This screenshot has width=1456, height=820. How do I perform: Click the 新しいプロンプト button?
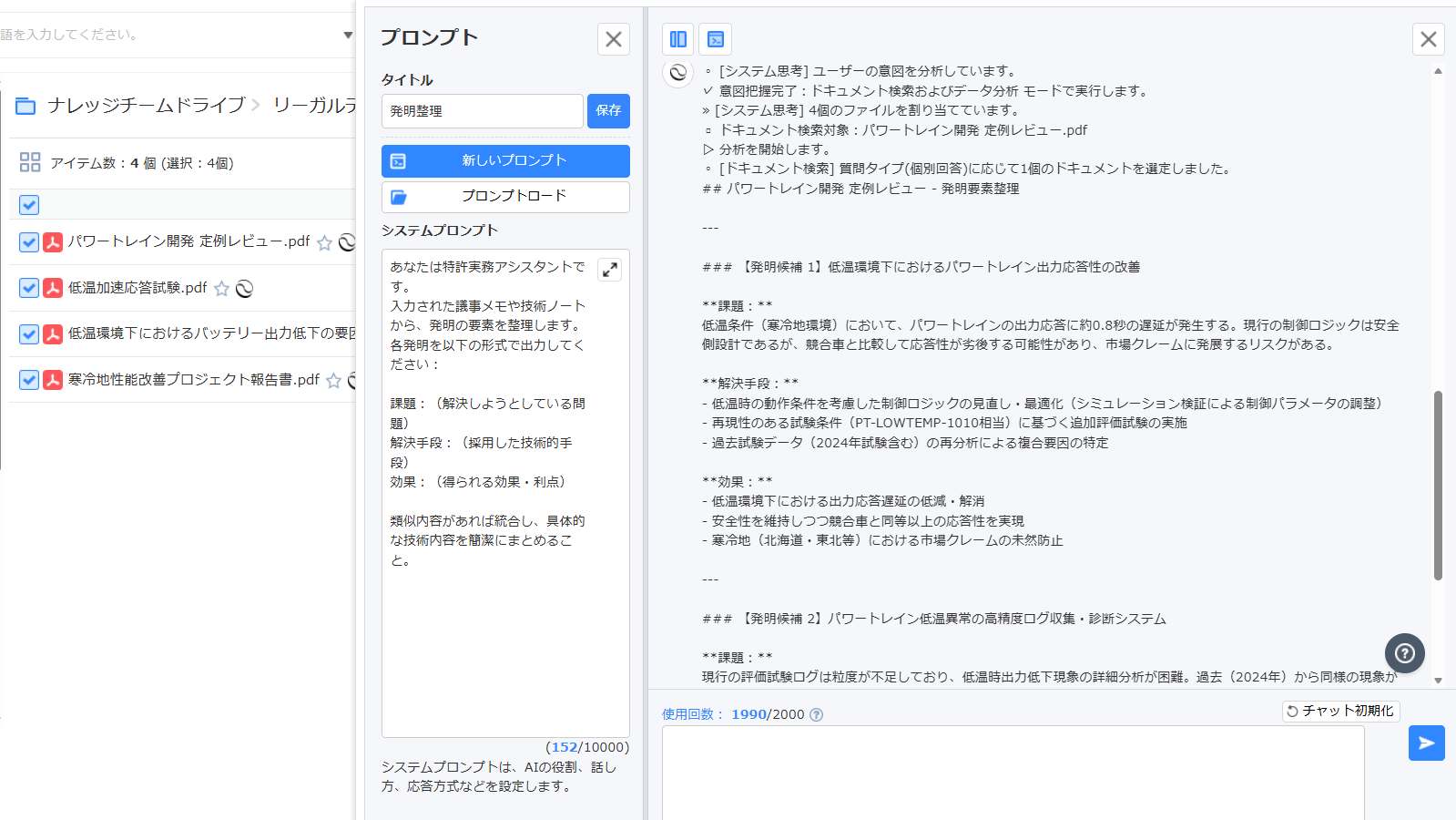click(x=505, y=161)
